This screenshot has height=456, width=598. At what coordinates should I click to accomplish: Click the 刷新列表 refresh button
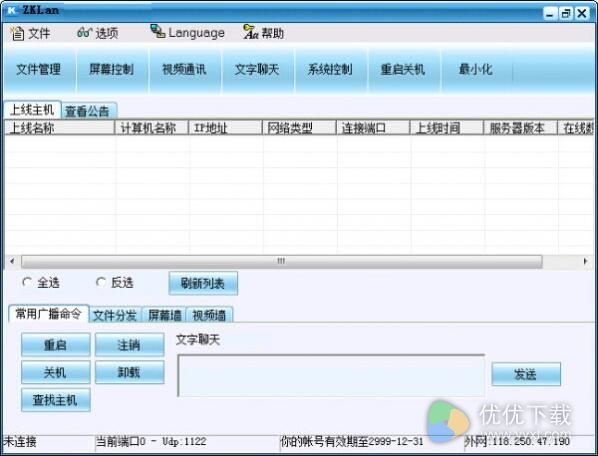click(203, 283)
